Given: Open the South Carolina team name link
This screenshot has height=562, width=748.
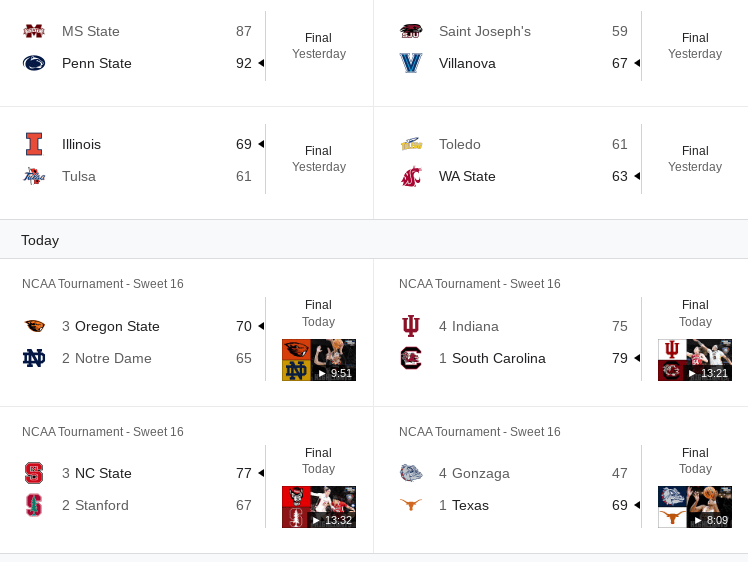Looking at the screenshot, I should 499,358.
